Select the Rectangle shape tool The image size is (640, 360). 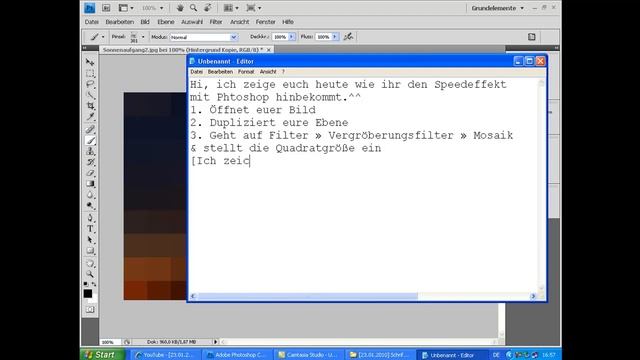click(x=90, y=251)
